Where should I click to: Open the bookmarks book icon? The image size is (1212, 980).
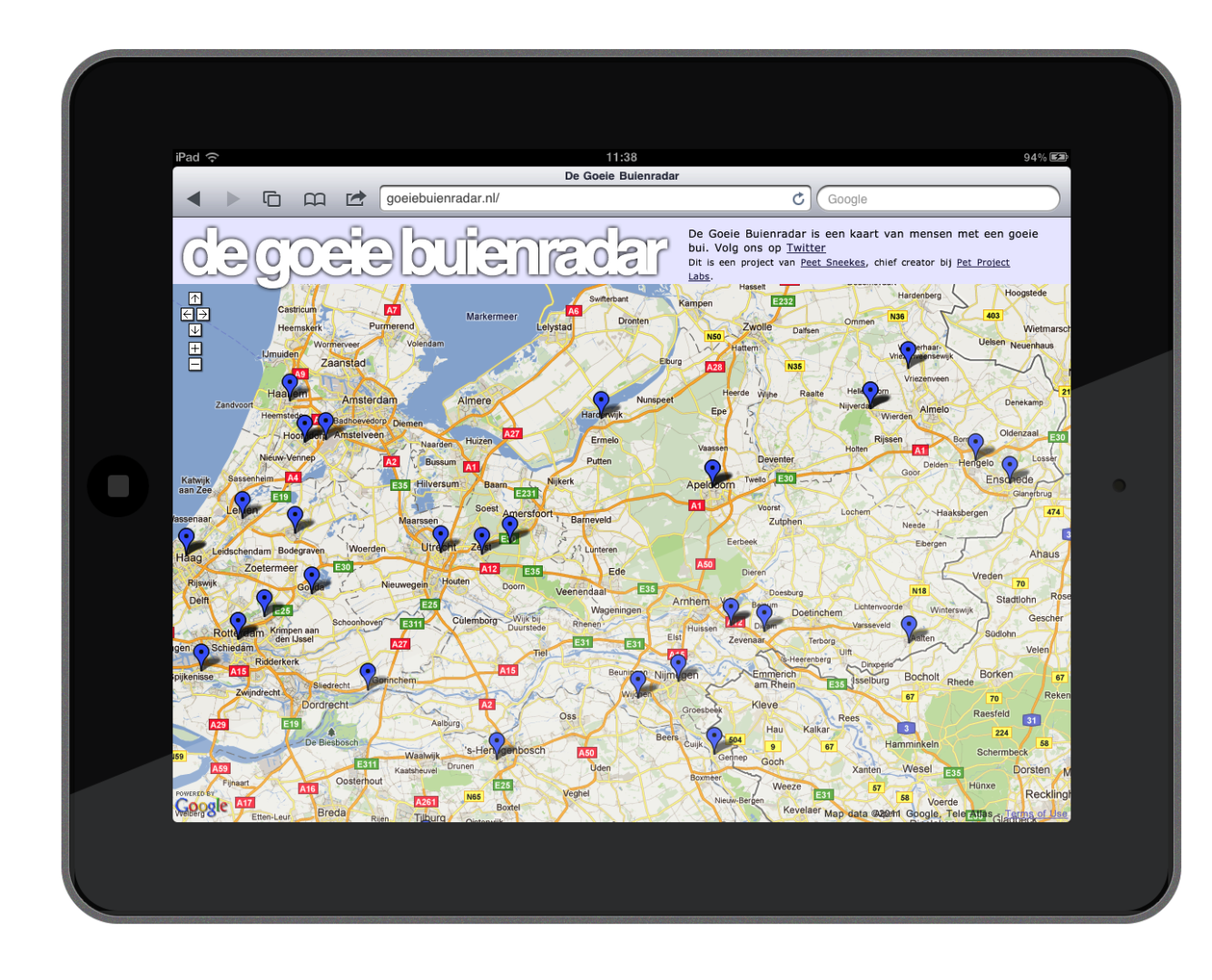[314, 199]
